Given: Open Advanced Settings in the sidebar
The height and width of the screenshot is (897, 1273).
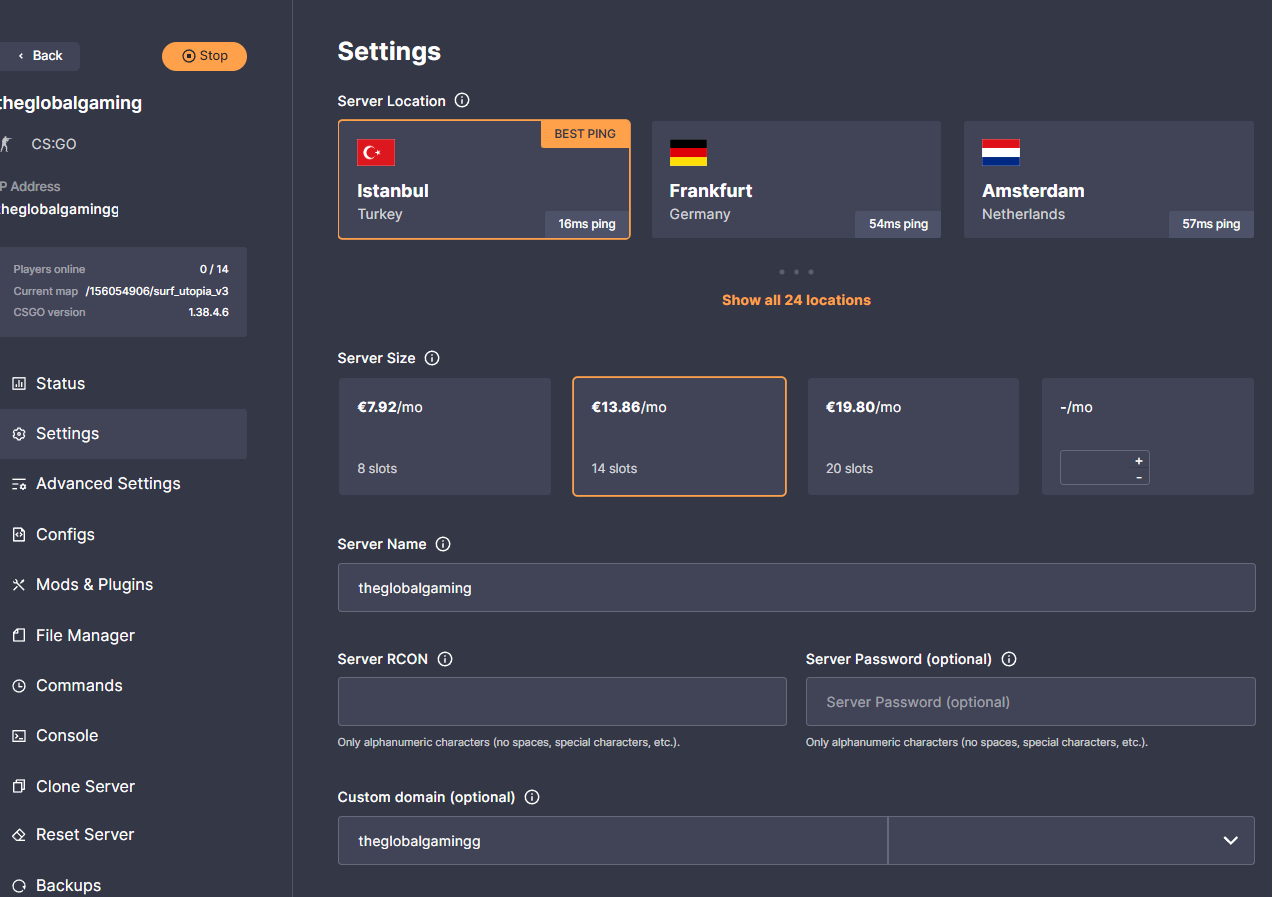Looking at the screenshot, I should coord(108,484).
